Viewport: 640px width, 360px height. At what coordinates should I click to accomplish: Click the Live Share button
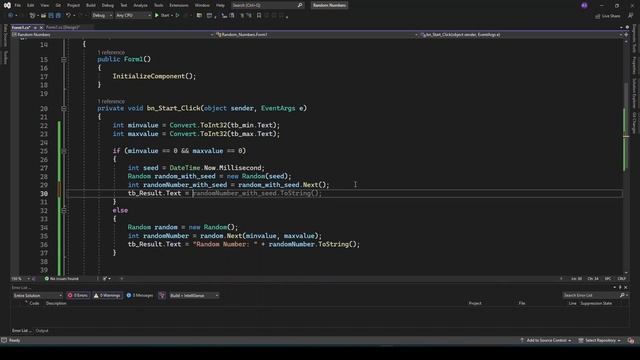click(608, 16)
